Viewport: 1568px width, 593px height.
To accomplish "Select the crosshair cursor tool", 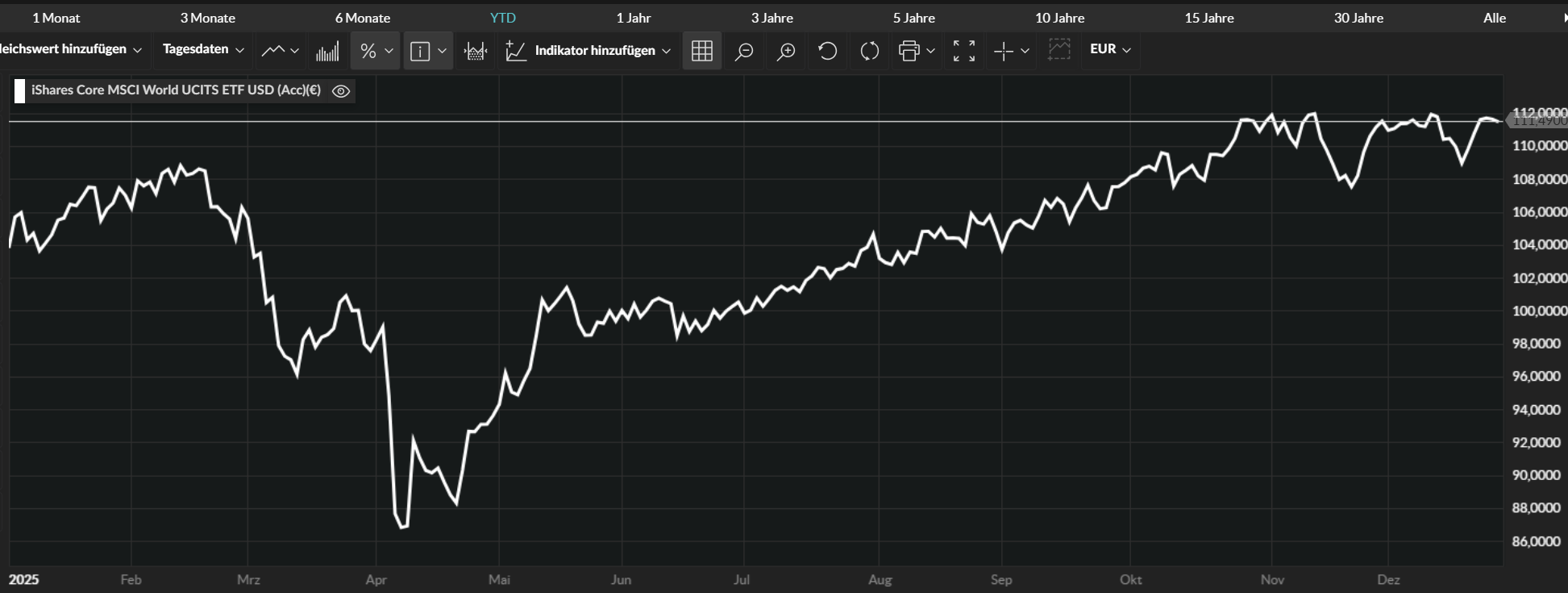I will pyautogui.click(x=1004, y=51).
